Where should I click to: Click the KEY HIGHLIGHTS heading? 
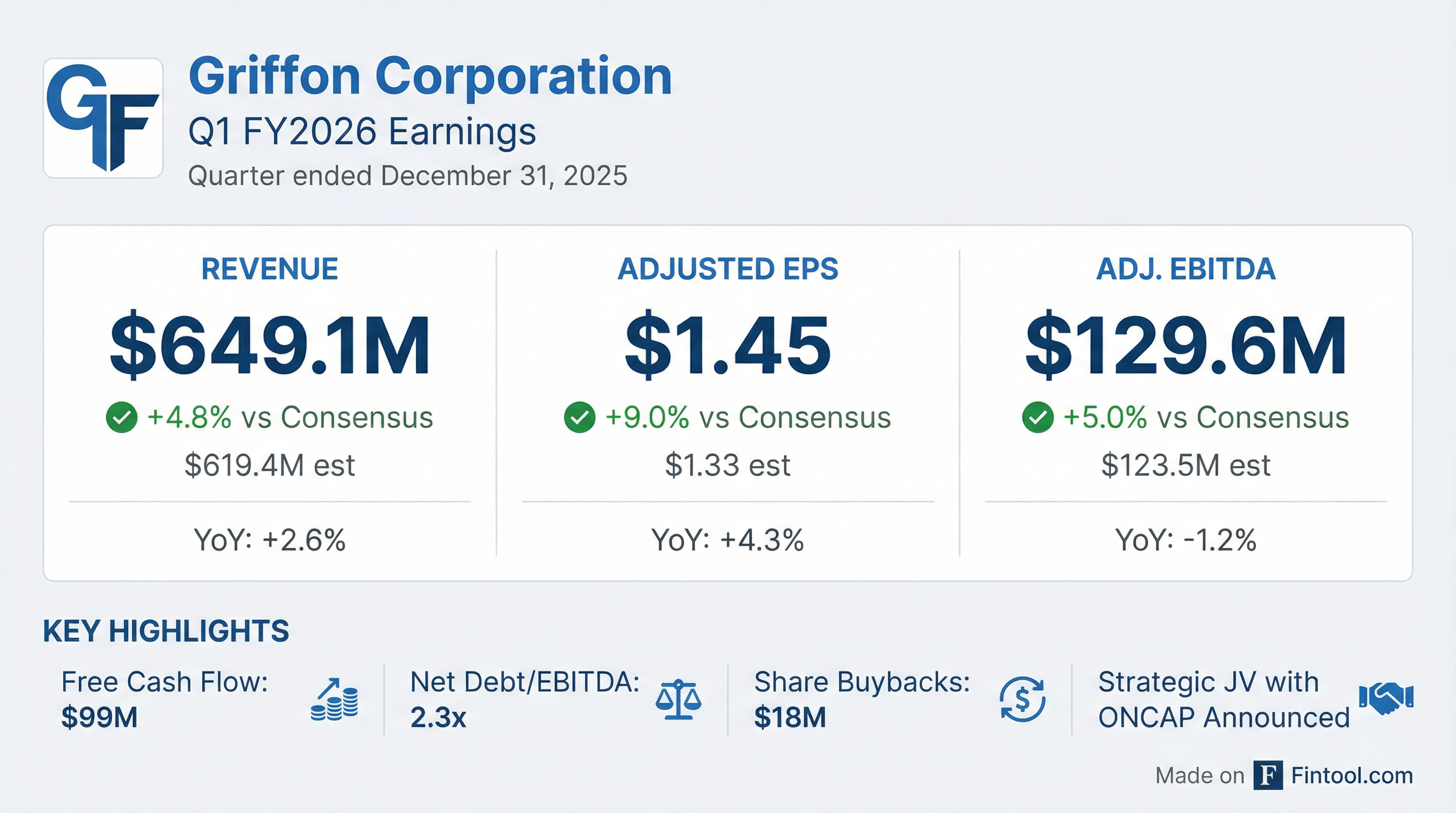[166, 631]
